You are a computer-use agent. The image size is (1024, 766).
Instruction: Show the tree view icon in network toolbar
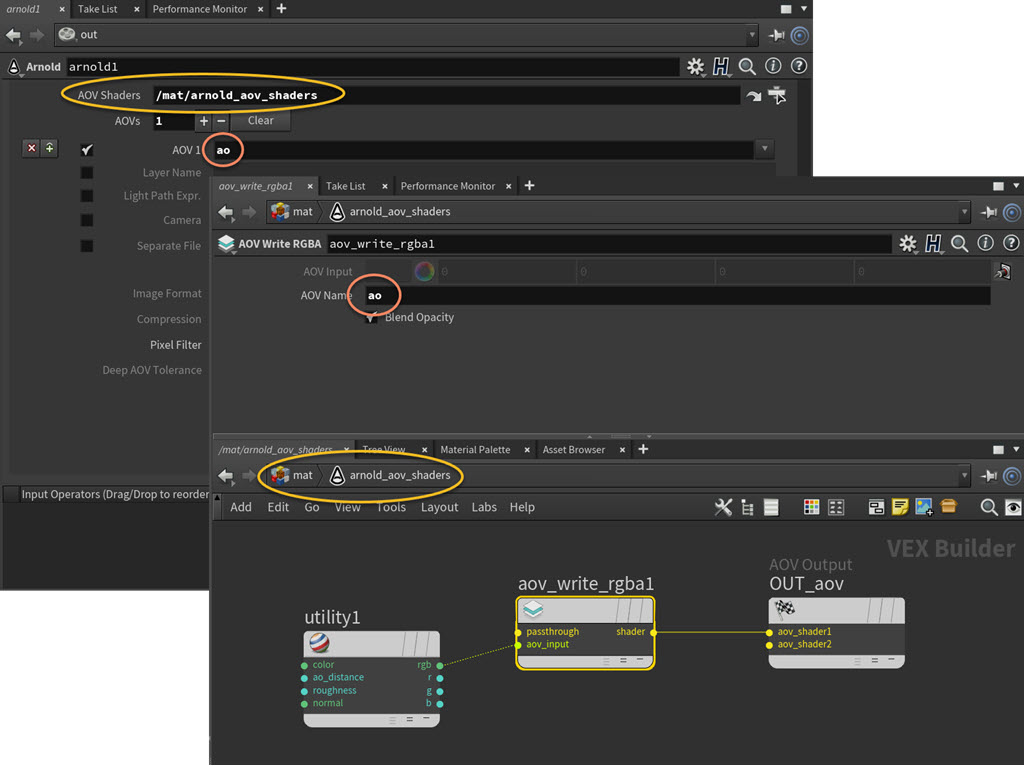[747, 507]
